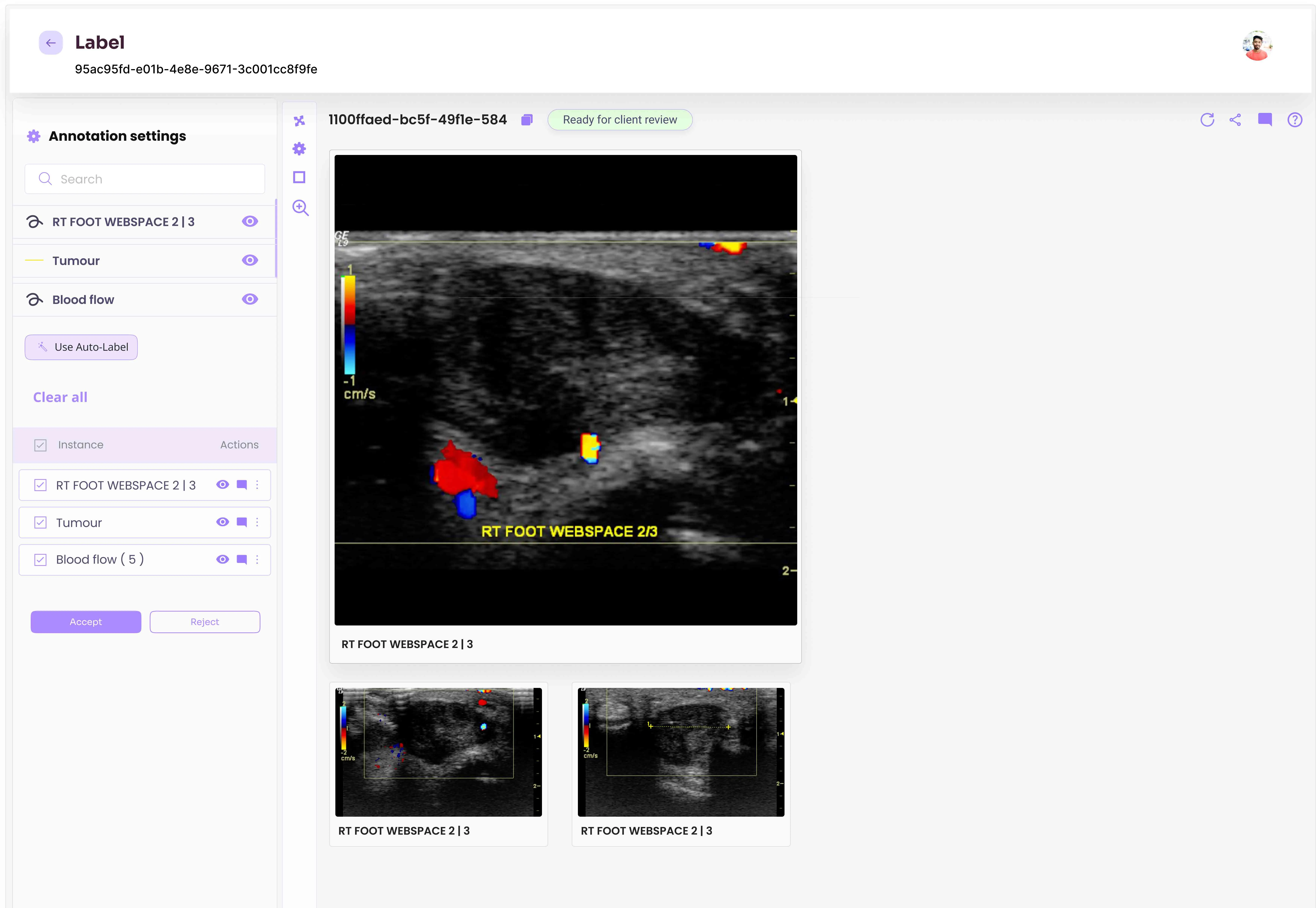This screenshot has height=908, width=1316.
Task: Activate the zoom-in magnifier tool
Action: click(x=300, y=208)
